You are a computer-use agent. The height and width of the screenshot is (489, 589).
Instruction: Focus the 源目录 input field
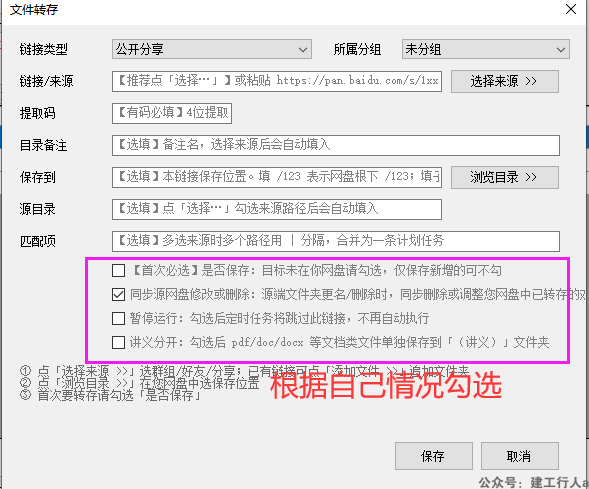(277, 209)
